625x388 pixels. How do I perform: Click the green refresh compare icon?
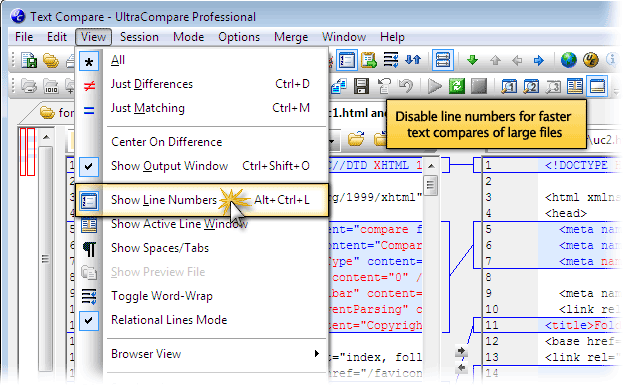click(x=457, y=86)
